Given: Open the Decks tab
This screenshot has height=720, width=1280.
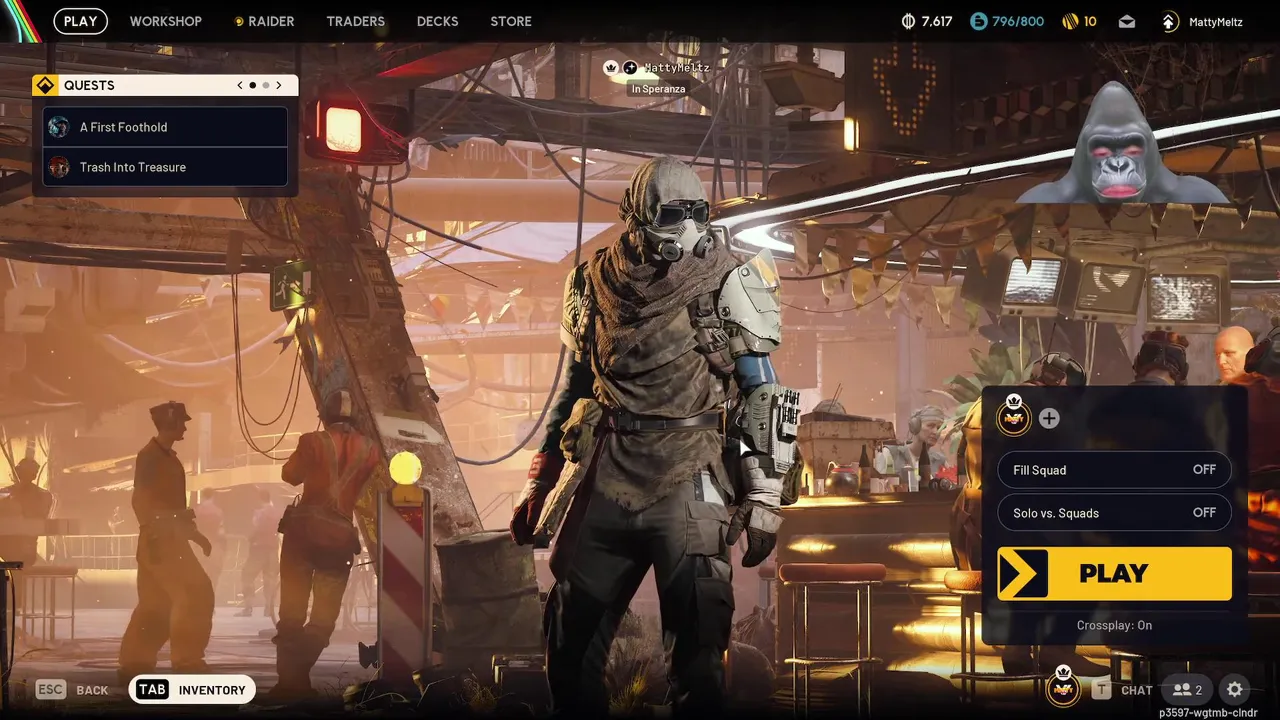Looking at the screenshot, I should (437, 21).
